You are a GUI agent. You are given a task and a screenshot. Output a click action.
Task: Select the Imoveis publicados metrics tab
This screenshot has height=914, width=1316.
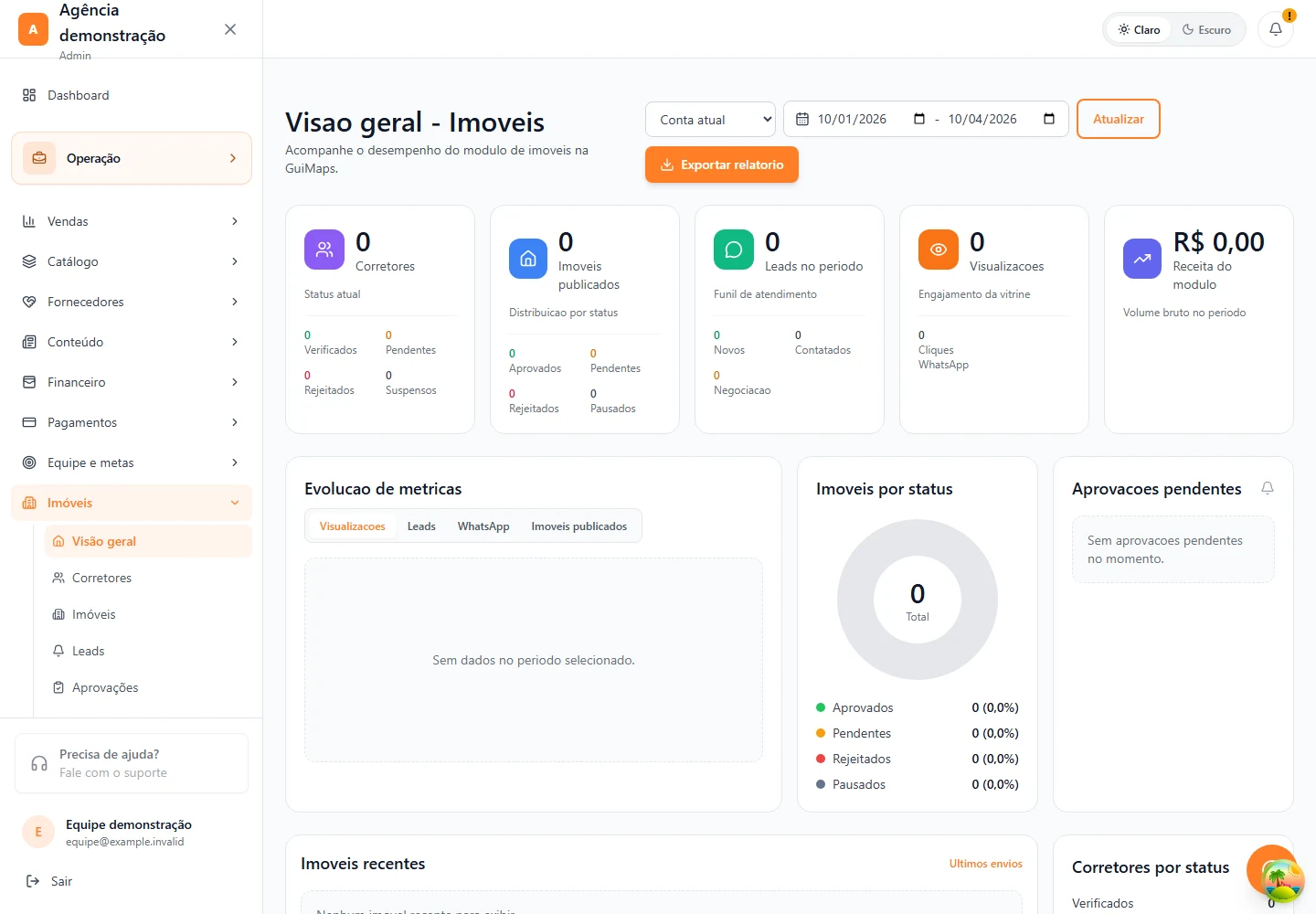point(579,526)
